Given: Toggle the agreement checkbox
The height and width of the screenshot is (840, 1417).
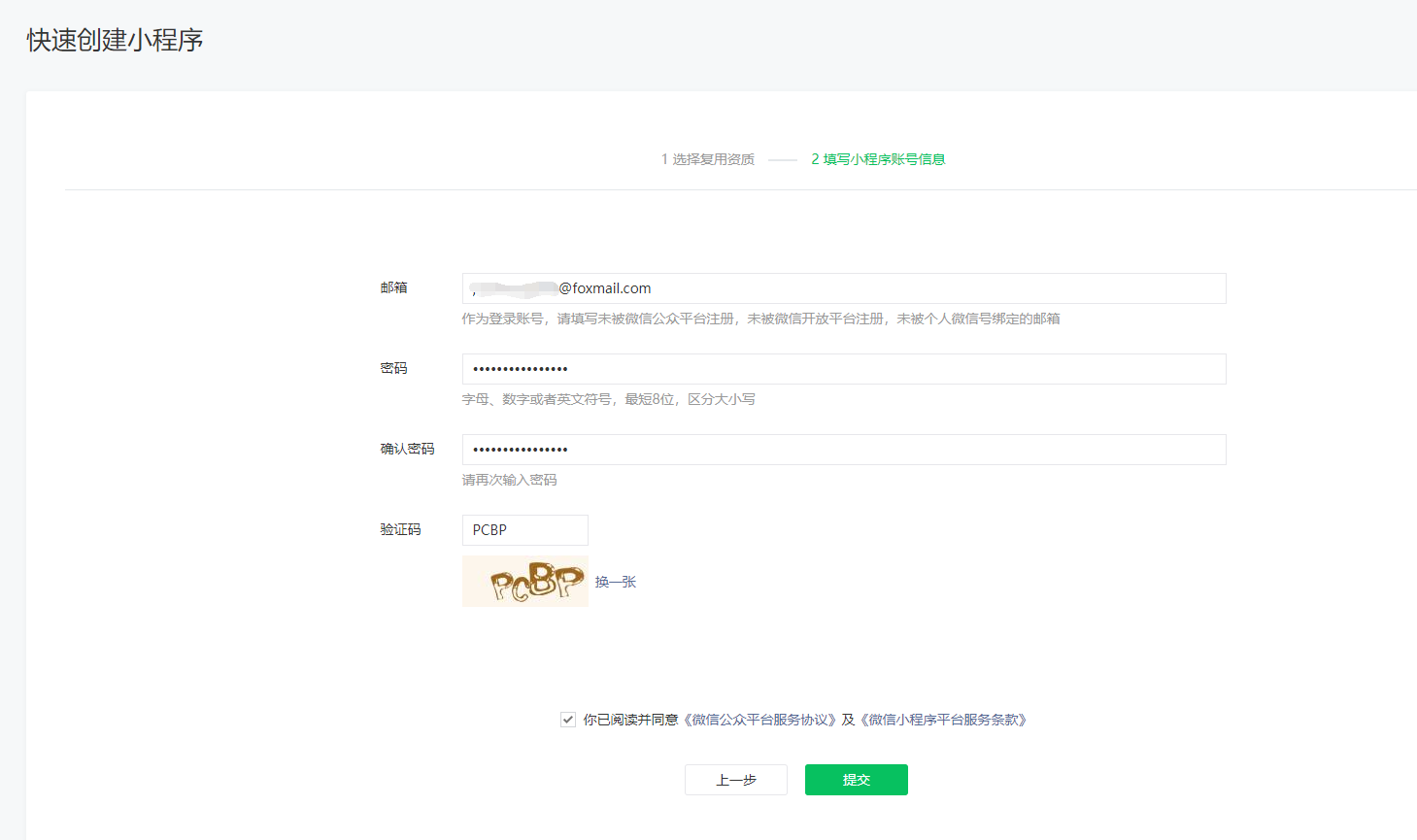Looking at the screenshot, I should pyautogui.click(x=568, y=720).
